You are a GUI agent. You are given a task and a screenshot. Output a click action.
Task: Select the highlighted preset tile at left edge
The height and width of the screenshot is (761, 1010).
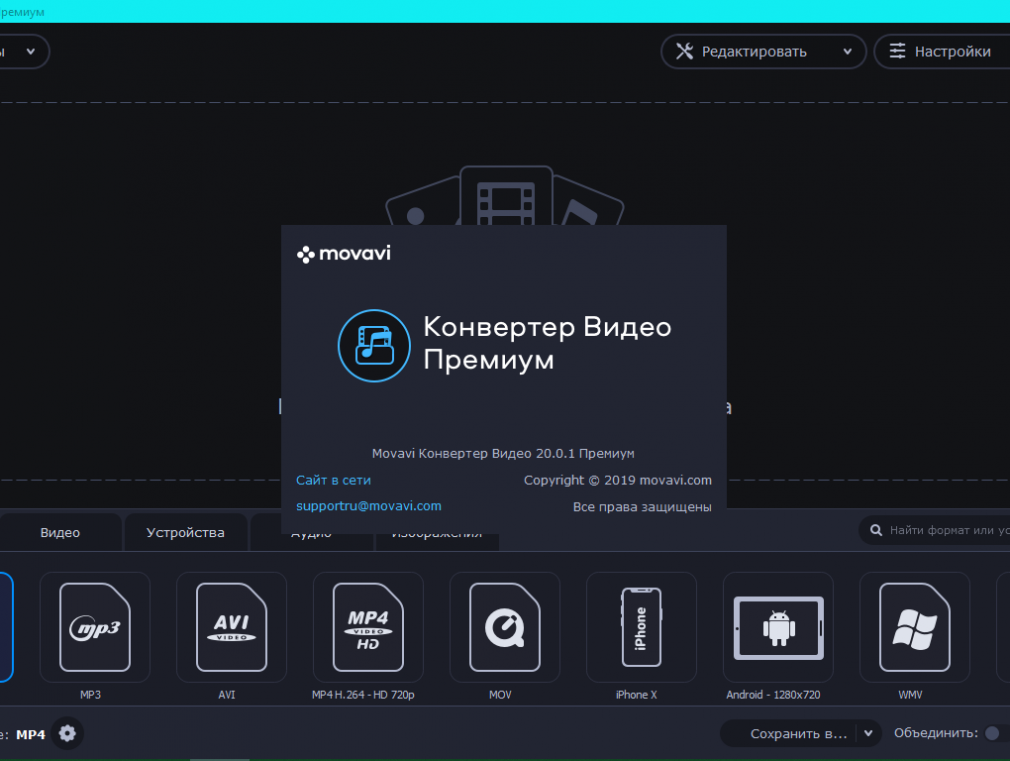[x=6, y=627]
